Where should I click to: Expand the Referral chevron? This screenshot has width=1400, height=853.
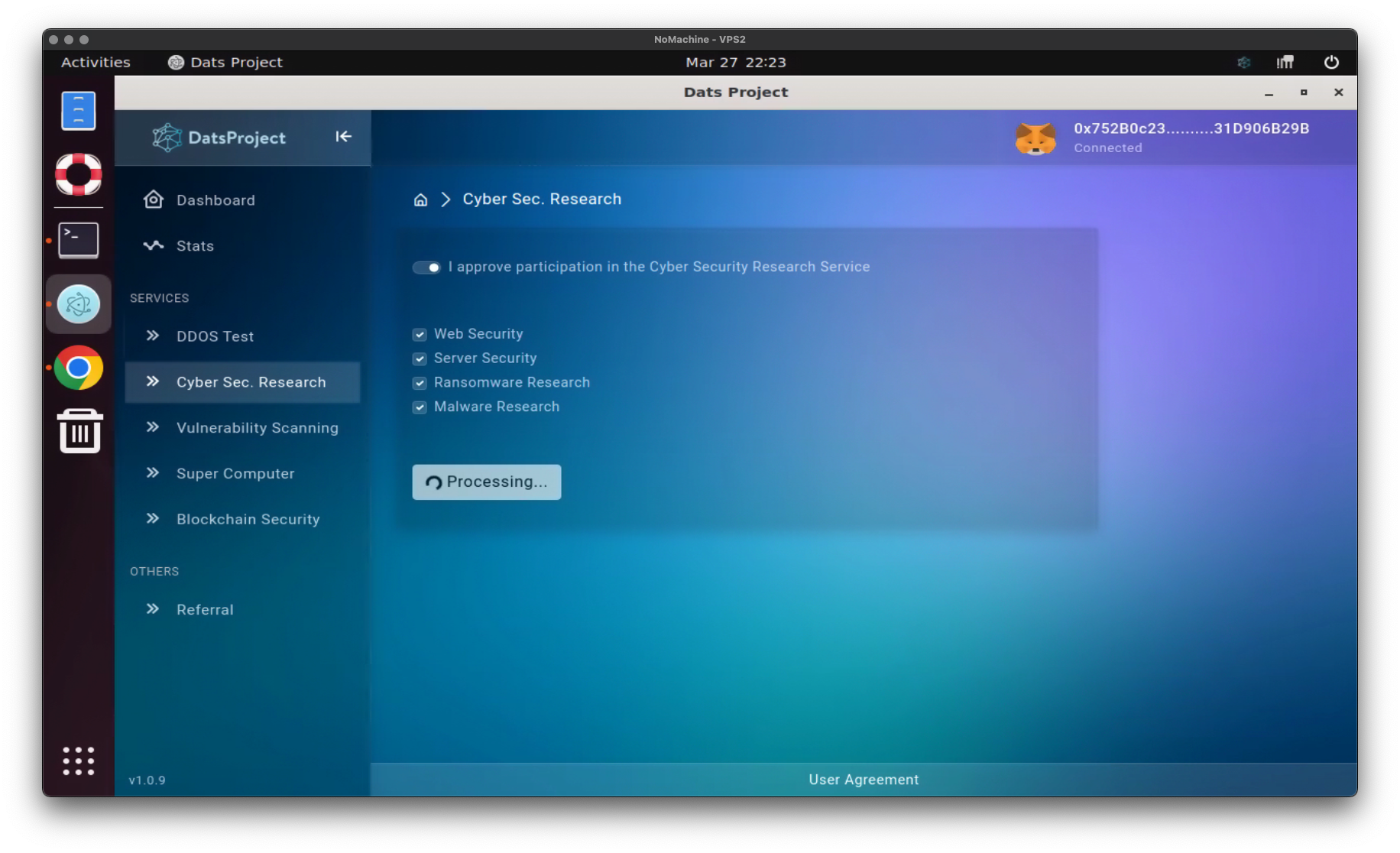pos(153,609)
